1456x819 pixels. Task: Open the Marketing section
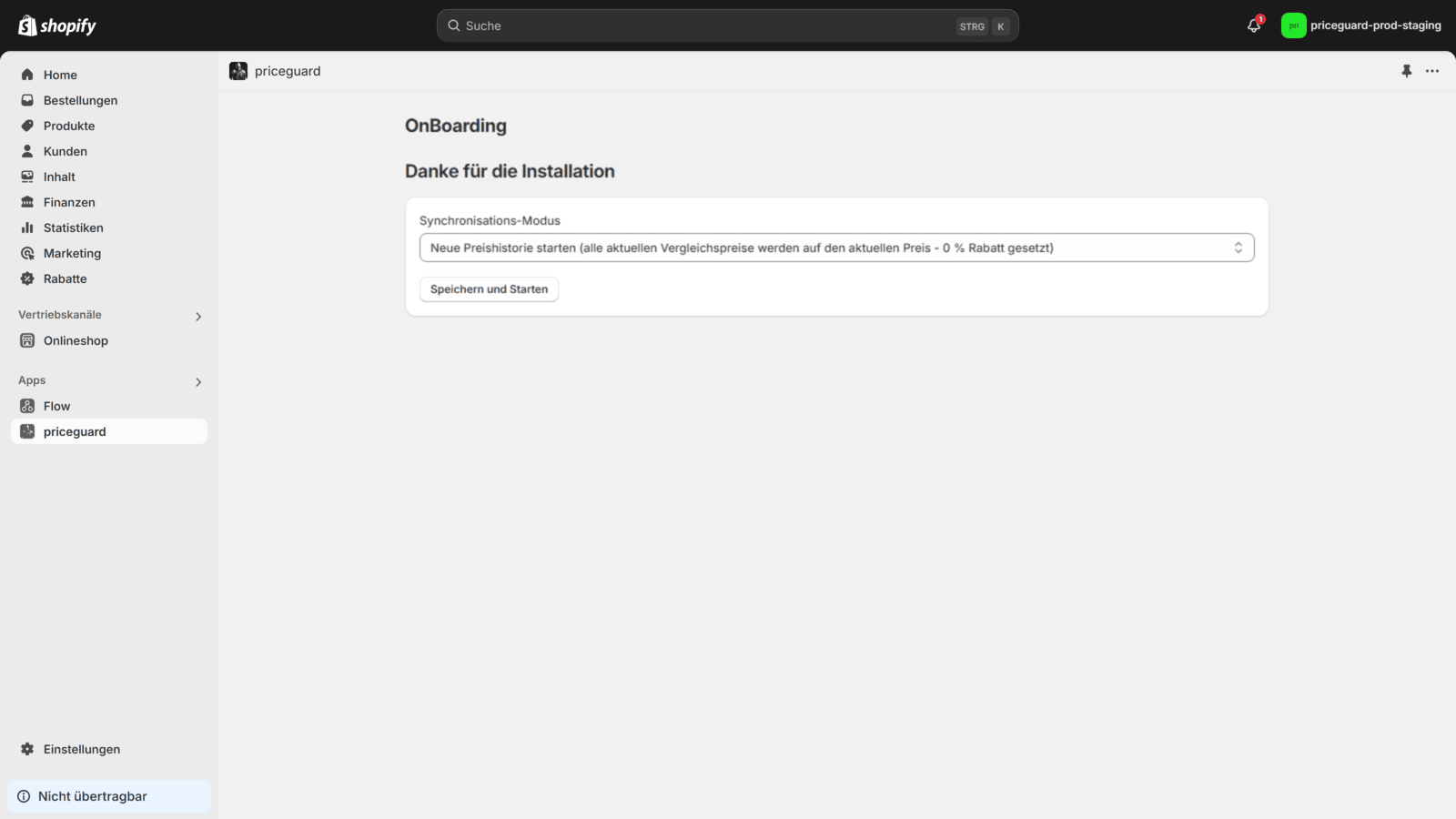pos(72,253)
